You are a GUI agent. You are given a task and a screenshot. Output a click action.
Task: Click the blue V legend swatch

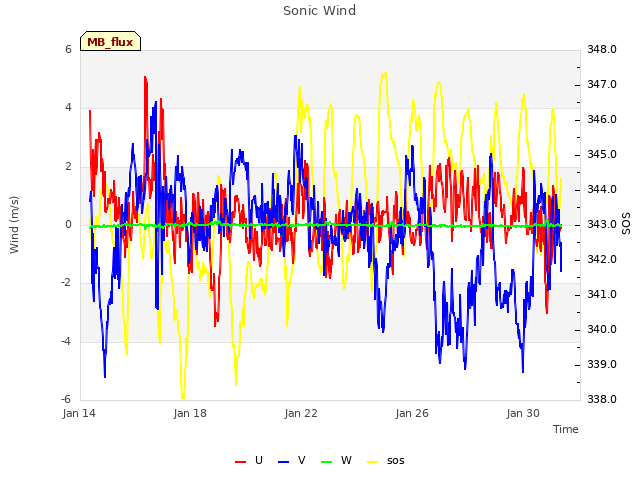(x=283, y=462)
